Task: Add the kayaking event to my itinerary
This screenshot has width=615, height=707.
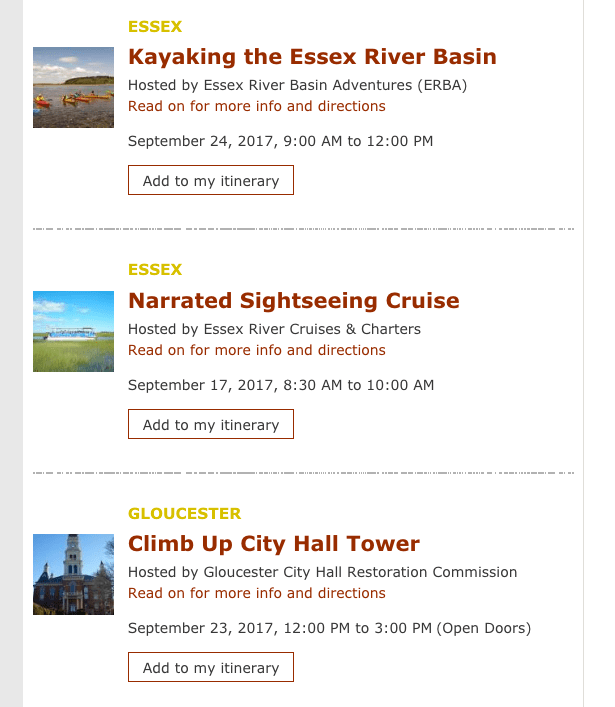Action: [x=211, y=181]
